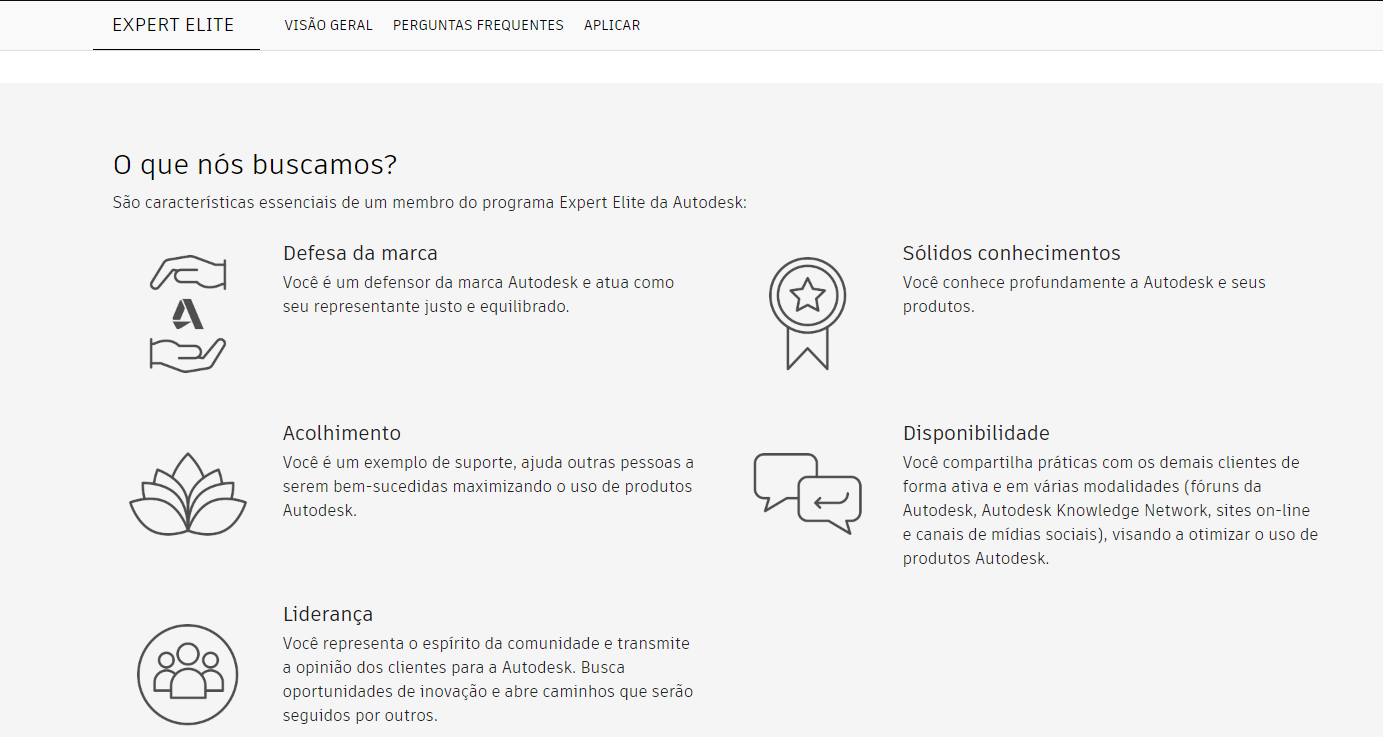This screenshot has width=1383, height=737.
Task: Go to the VISÃO GERAL tab
Action: tap(328, 25)
